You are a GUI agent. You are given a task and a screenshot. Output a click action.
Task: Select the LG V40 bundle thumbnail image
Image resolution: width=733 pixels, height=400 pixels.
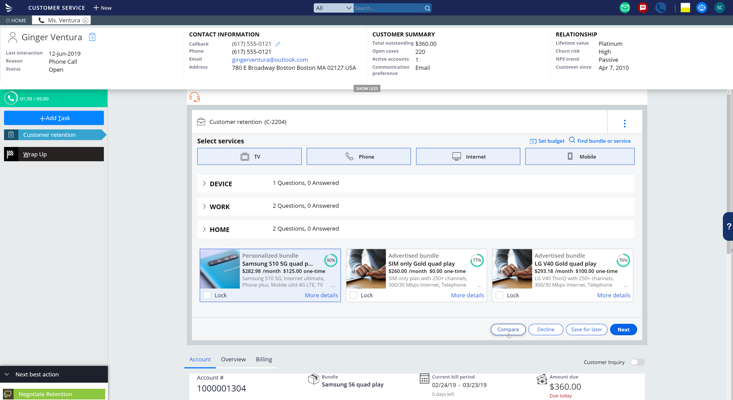tap(512, 269)
